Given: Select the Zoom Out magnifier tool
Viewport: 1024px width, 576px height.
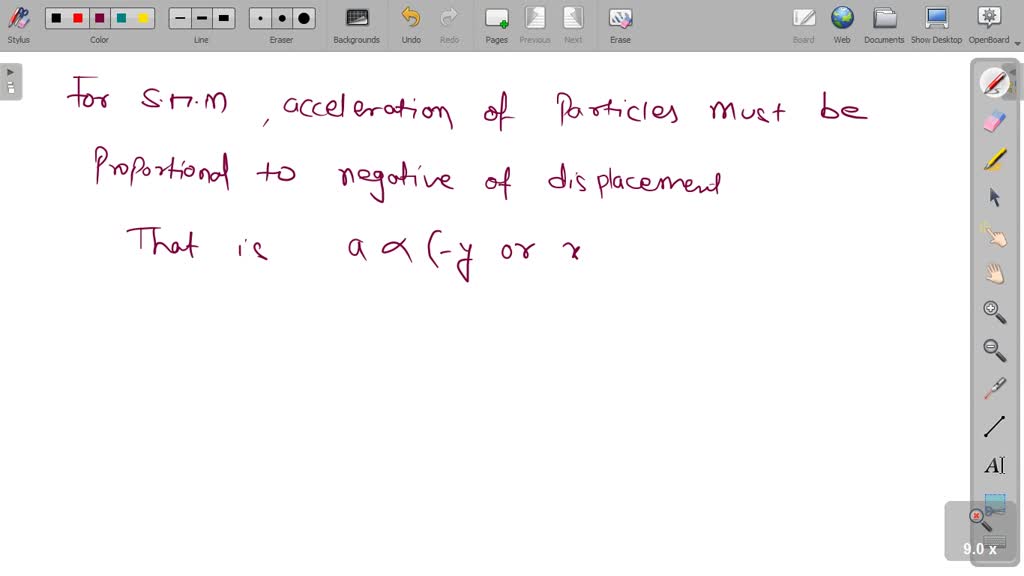Looking at the screenshot, I should coord(994,349).
